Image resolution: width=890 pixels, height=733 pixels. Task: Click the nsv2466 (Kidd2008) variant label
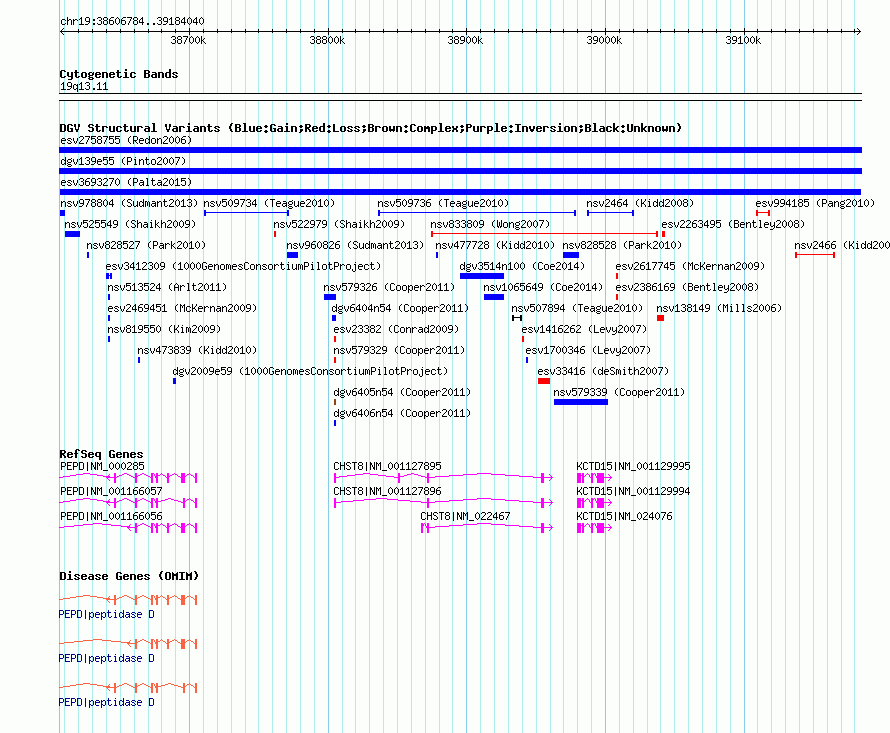click(842, 245)
